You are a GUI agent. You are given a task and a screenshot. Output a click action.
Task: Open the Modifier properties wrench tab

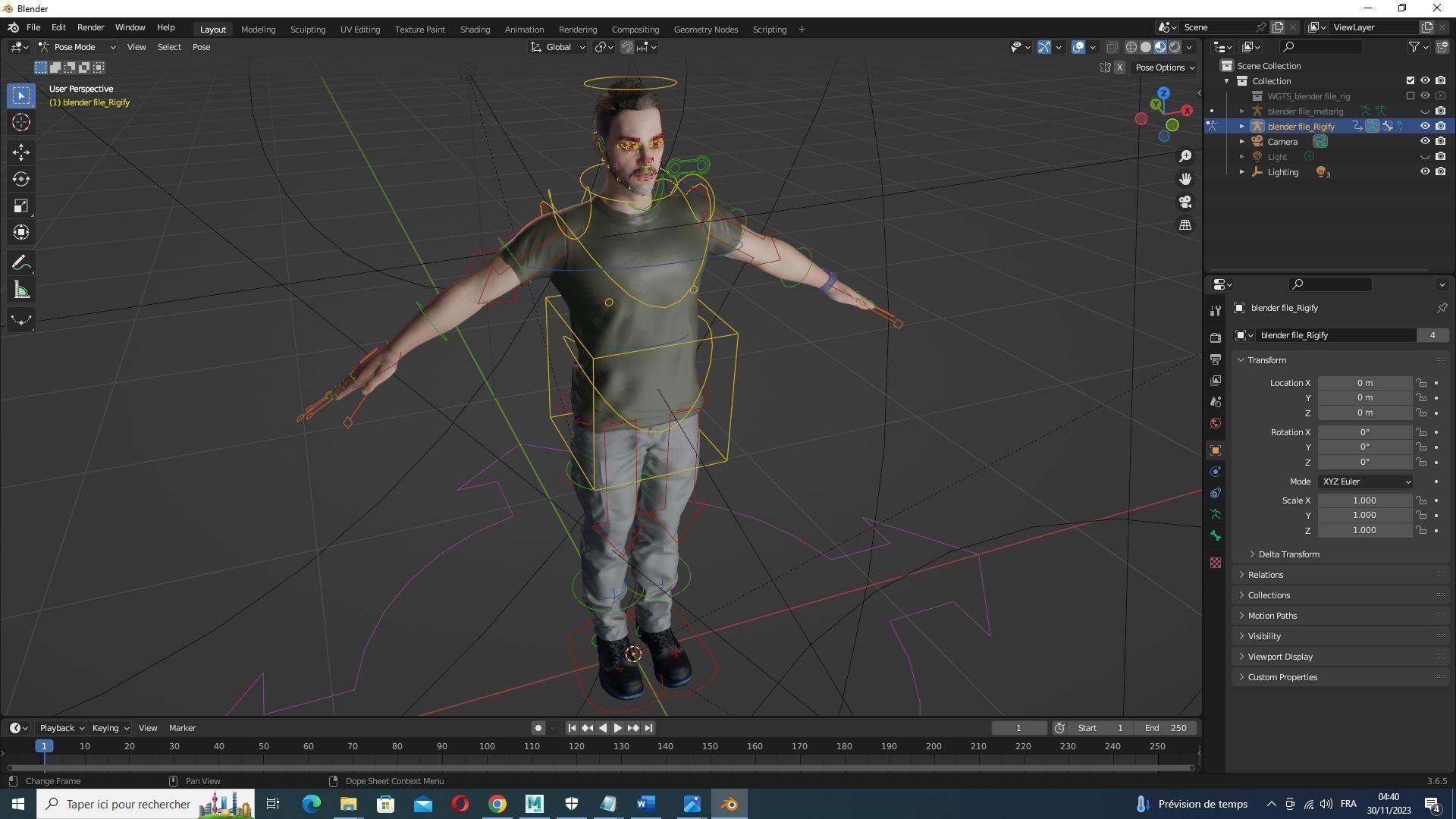click(1216, 311)
